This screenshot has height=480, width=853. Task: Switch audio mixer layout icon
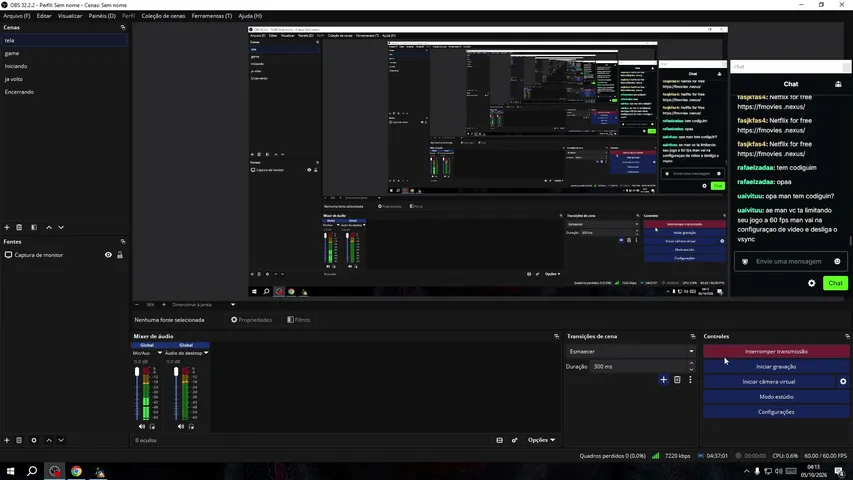(x=499, y=440)
